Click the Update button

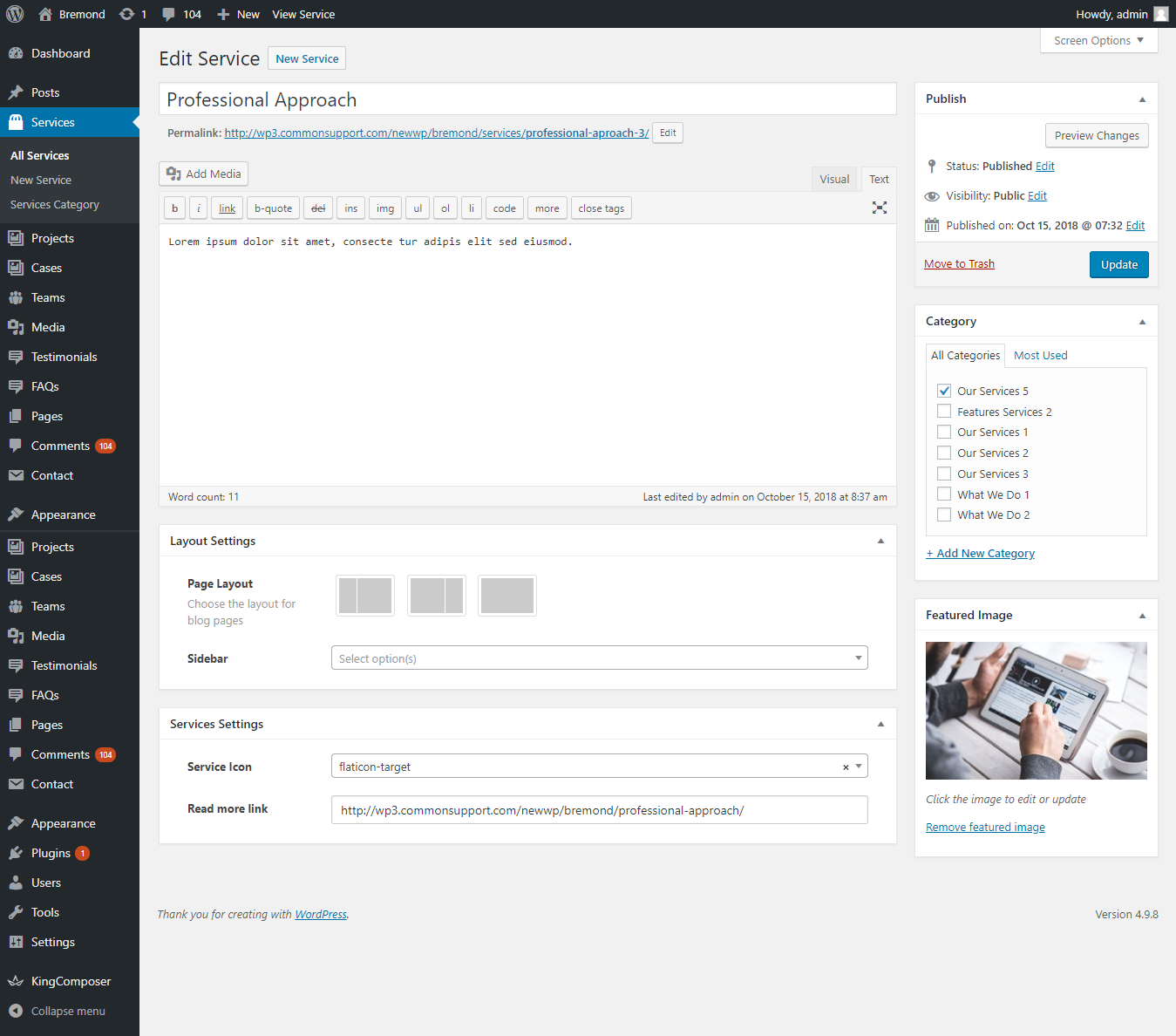click(1118, 265)
